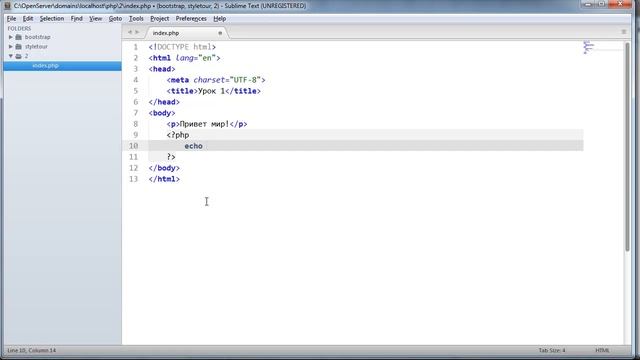The image size is (640, 360).
Task: Click the vertical scrollbar thumb
Action: 627,147
